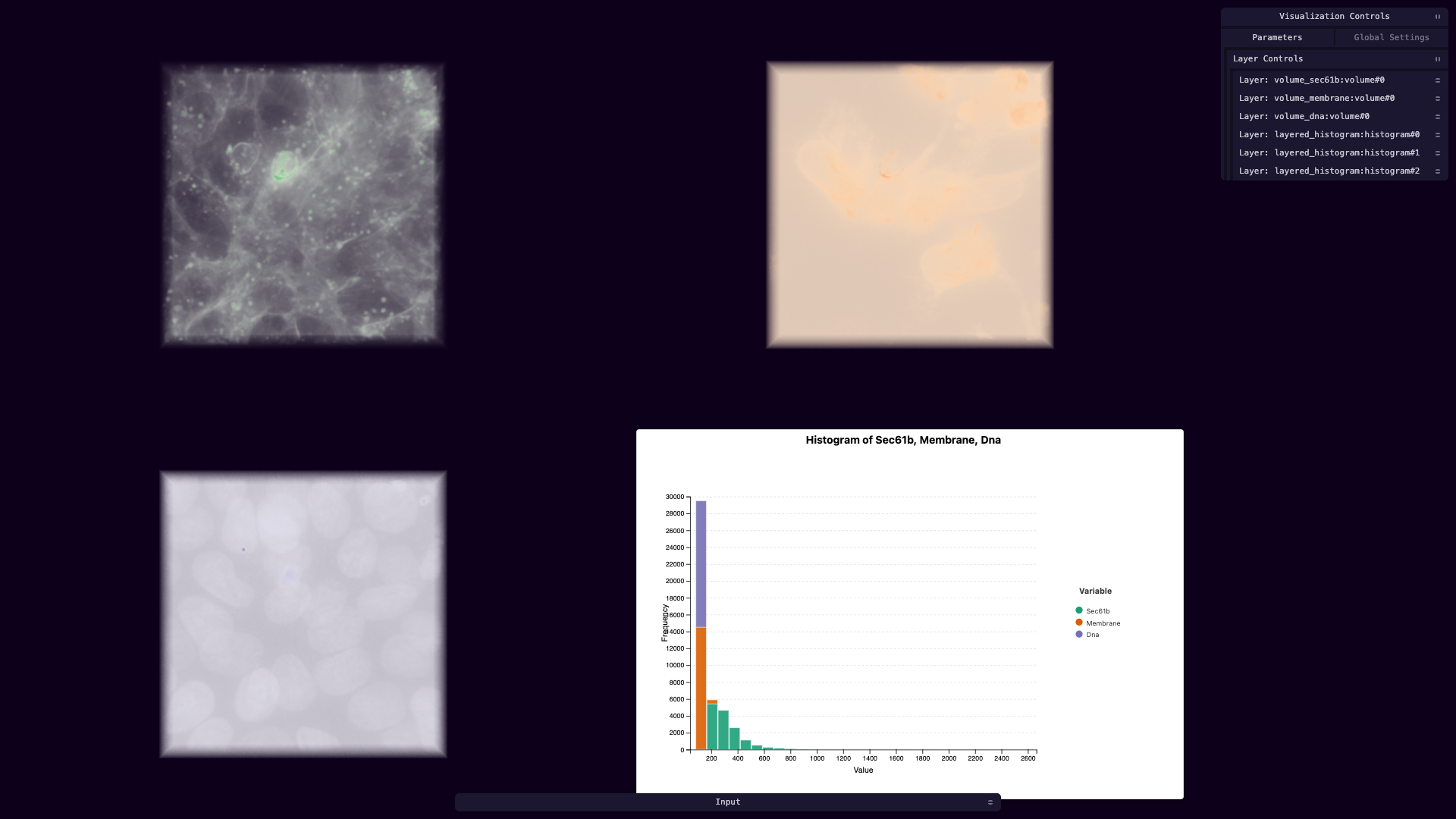Click the 2600 x-axis tick label
Viewport: 1456px width, 819px height.
click(1028, 758)
